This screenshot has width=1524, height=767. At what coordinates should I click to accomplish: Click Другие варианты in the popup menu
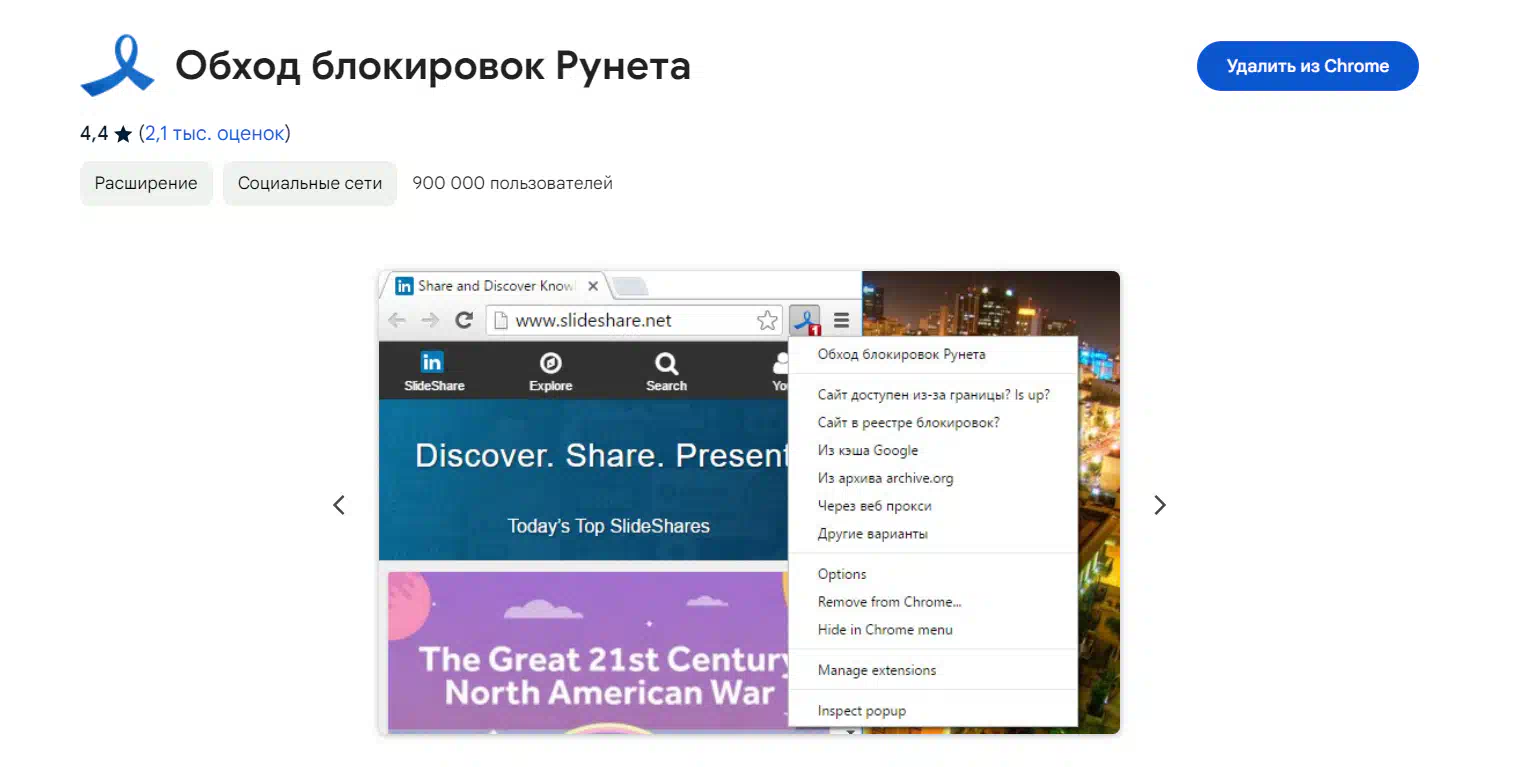point(872,534)
